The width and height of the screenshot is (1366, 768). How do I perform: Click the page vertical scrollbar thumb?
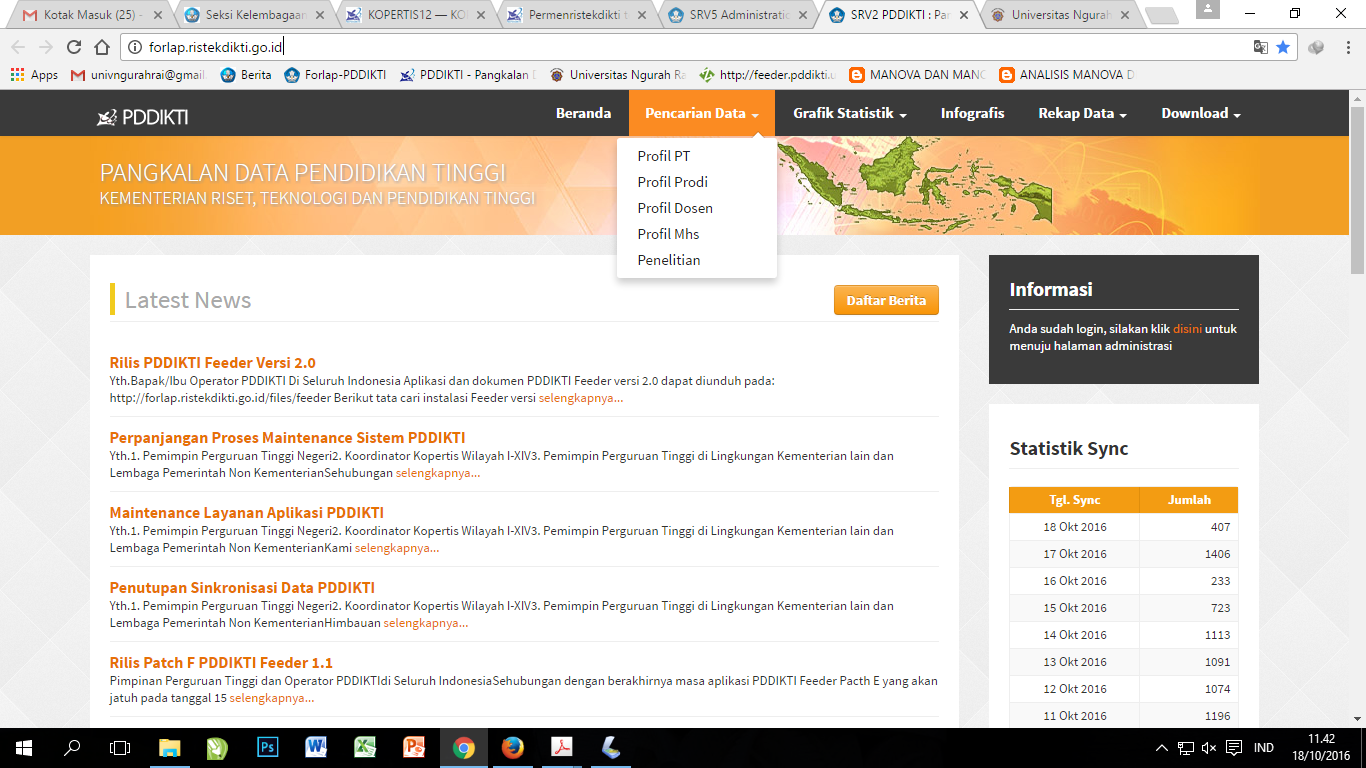click(x=1357, y=190)
